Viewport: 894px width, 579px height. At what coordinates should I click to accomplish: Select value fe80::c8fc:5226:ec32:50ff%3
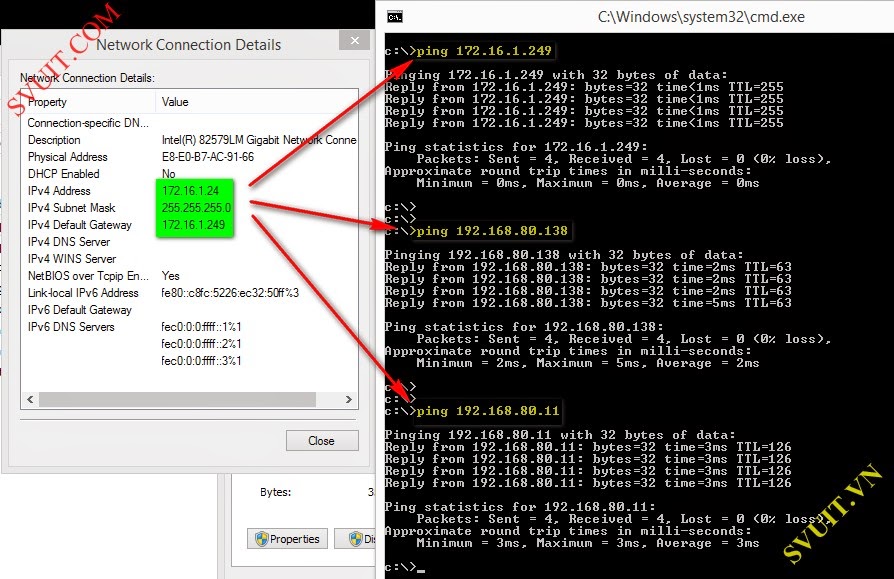point(230,293)
